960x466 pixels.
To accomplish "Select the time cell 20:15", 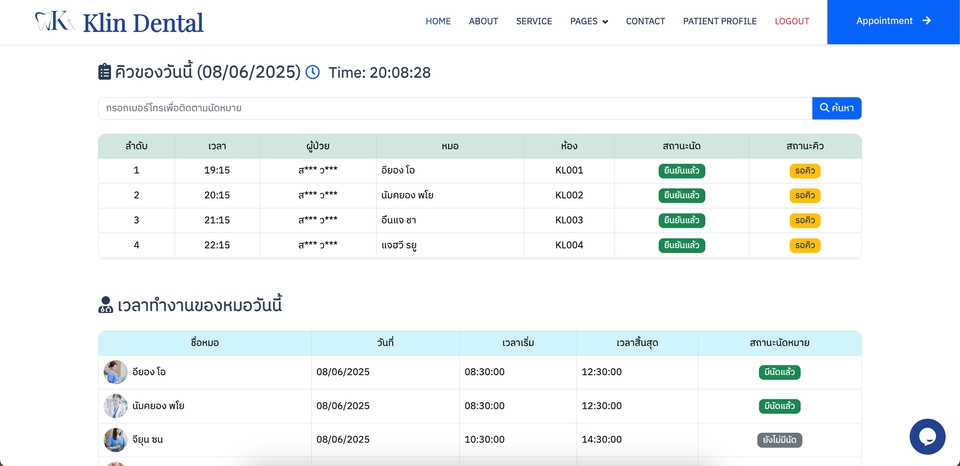I will (x=217, y=195).
